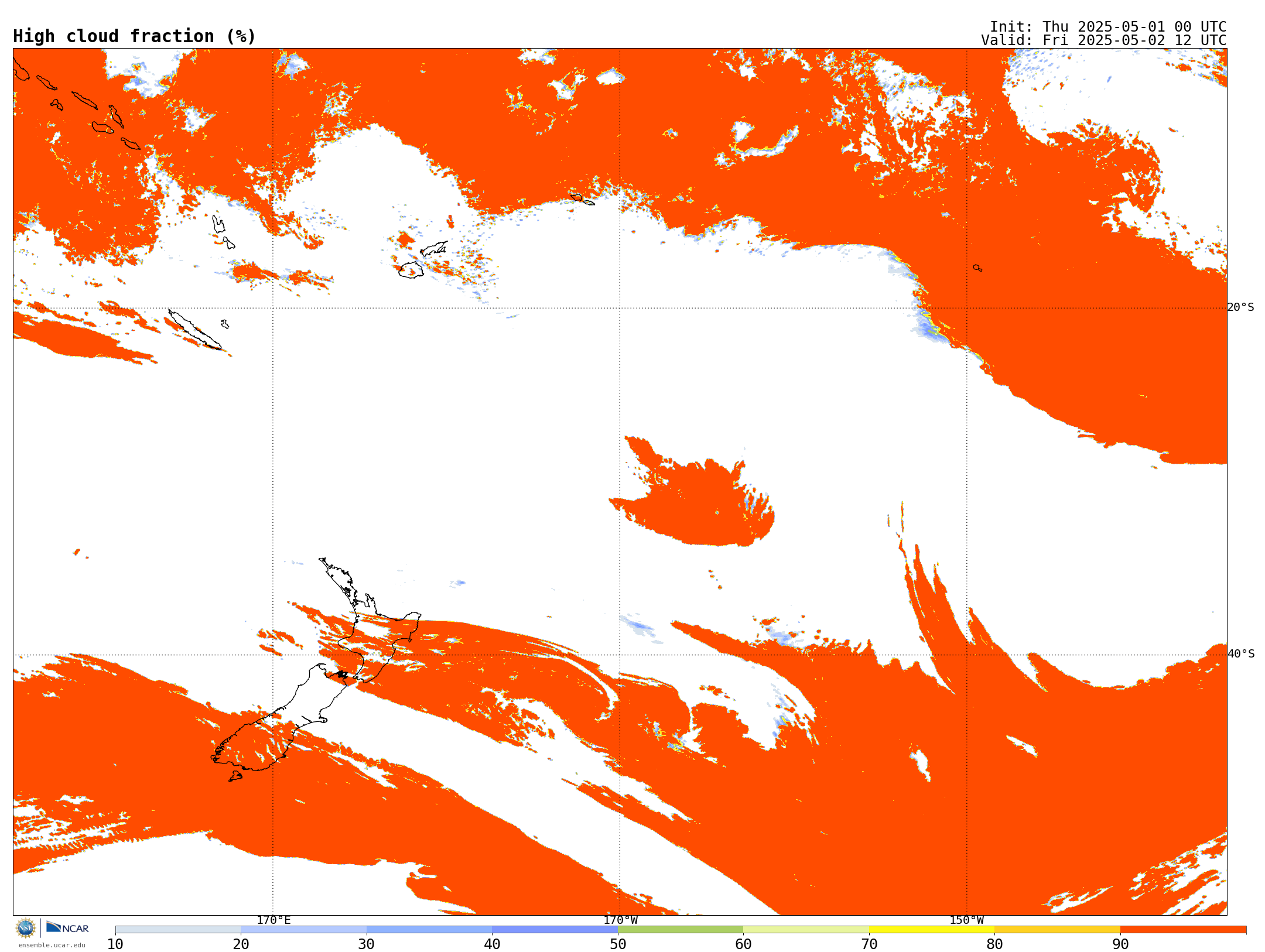This screenshot has height=952, width=1265.
Task: Select the "High cloud fraction (%)" title
Action: pos(134,36)
